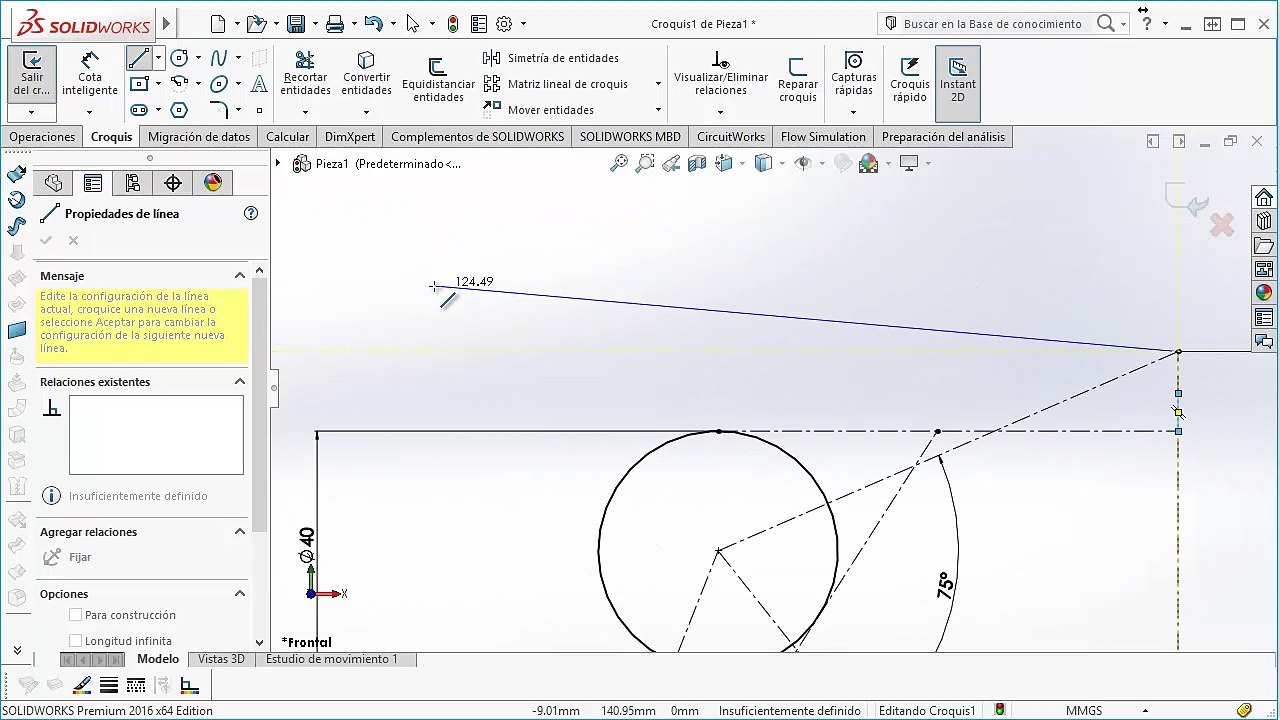Open the Calcular tab

[287, 137]
